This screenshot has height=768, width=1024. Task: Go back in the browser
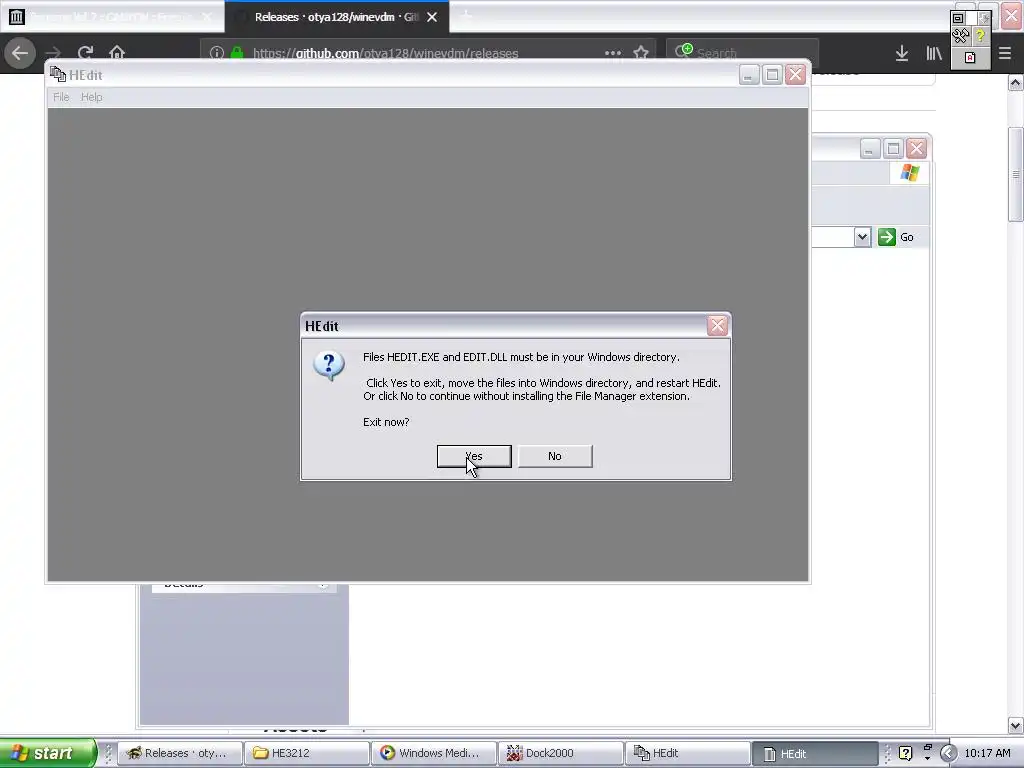[20, 53]
